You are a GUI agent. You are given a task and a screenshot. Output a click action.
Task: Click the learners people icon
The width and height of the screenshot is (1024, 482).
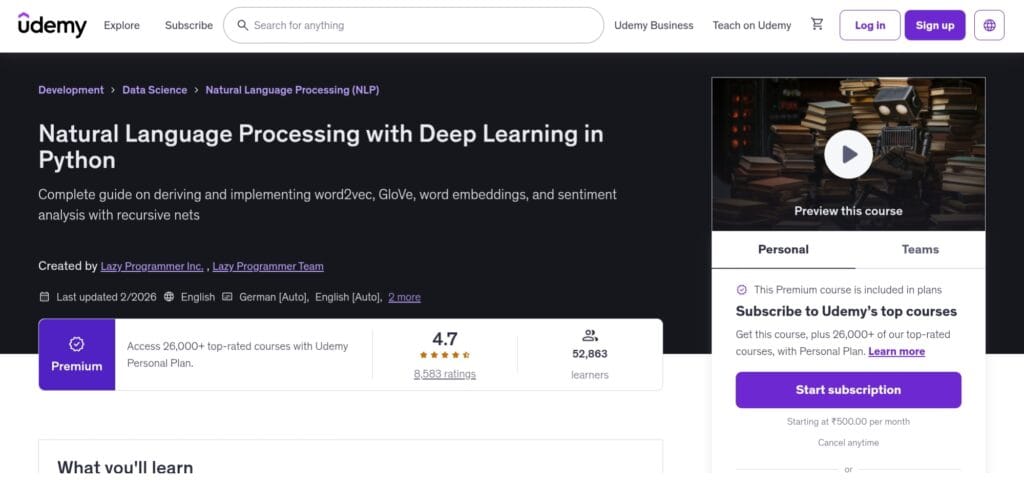tap(590, 336)
